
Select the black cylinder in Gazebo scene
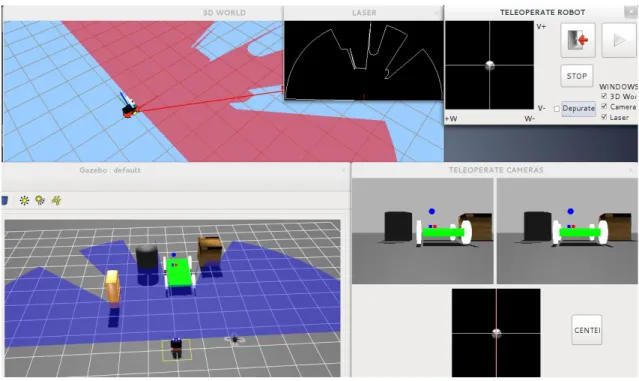[147, 258]
